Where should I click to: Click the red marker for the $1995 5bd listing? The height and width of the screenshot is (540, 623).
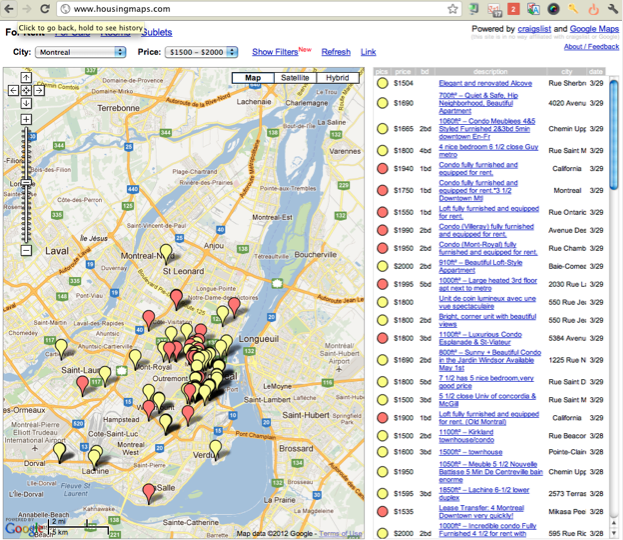coord(382,284)
